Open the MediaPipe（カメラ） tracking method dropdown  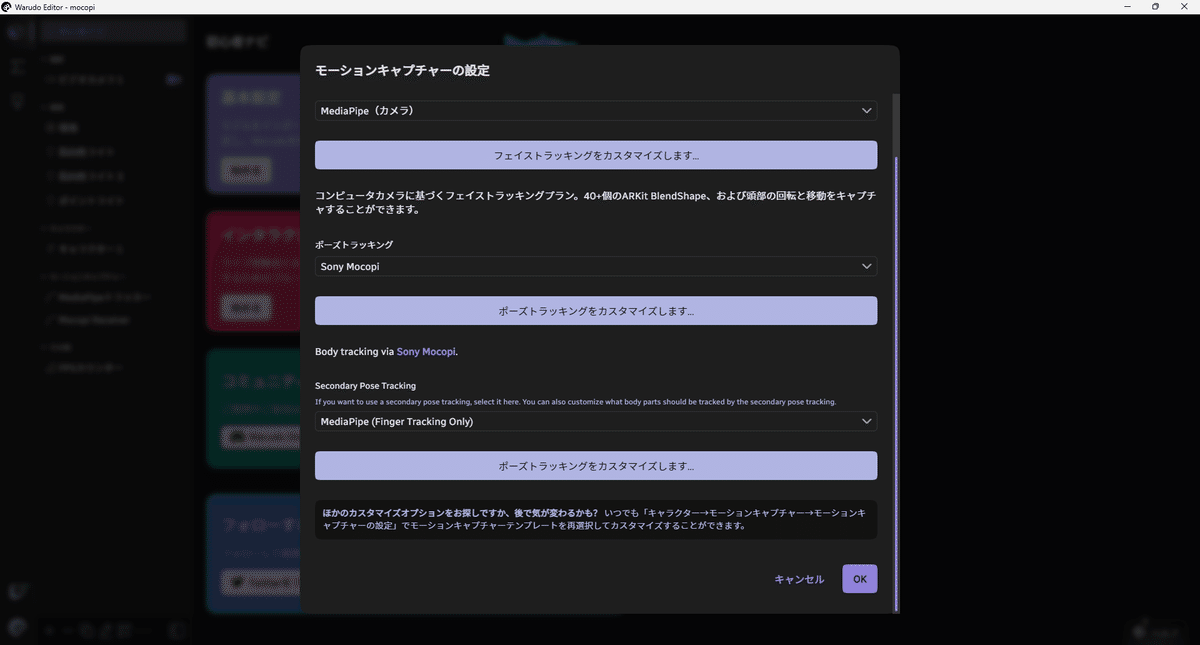[x=596, y=110]
